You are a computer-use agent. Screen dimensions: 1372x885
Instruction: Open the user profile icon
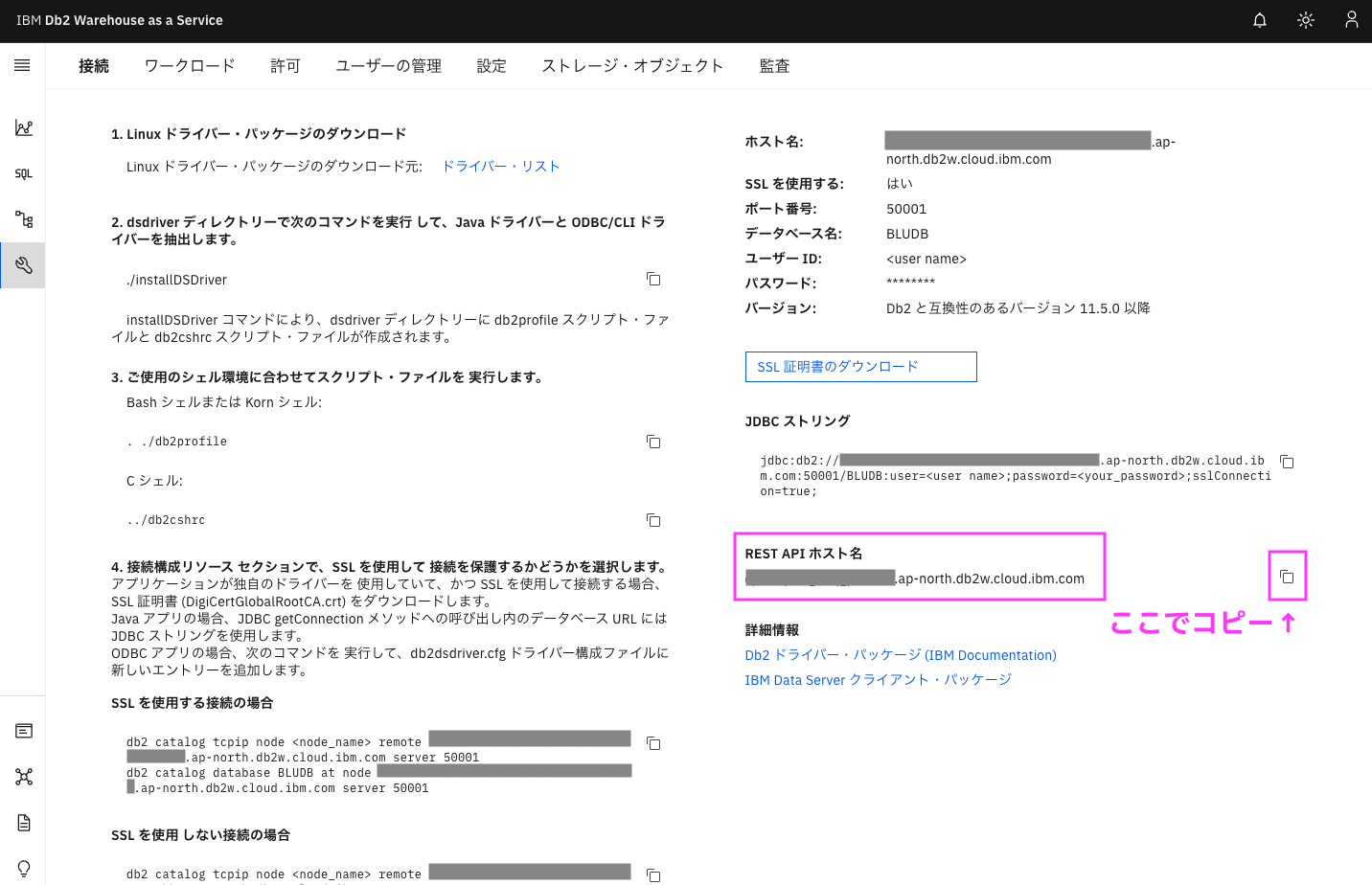1351,20
